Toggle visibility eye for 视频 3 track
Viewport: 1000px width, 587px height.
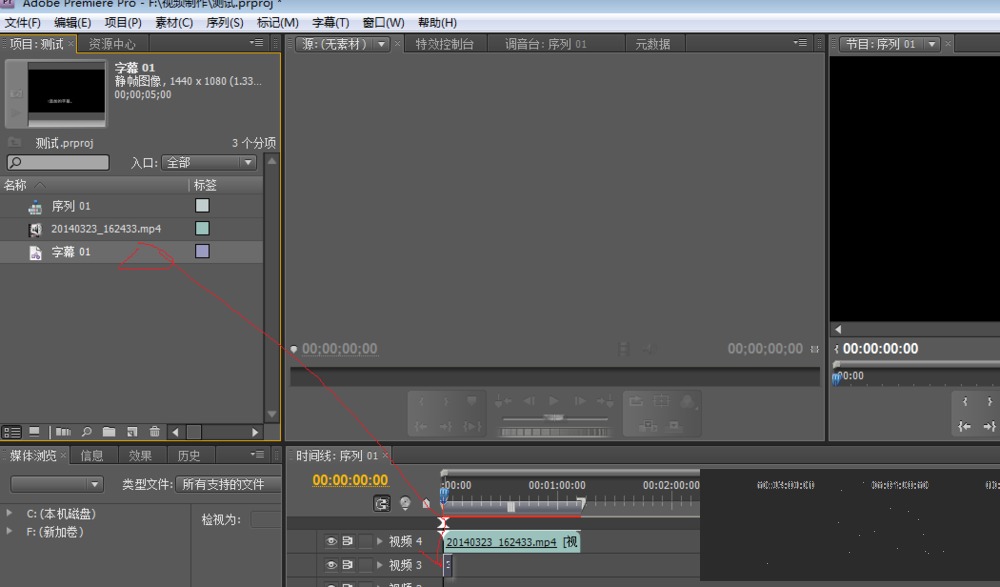[x=331, y=565]
